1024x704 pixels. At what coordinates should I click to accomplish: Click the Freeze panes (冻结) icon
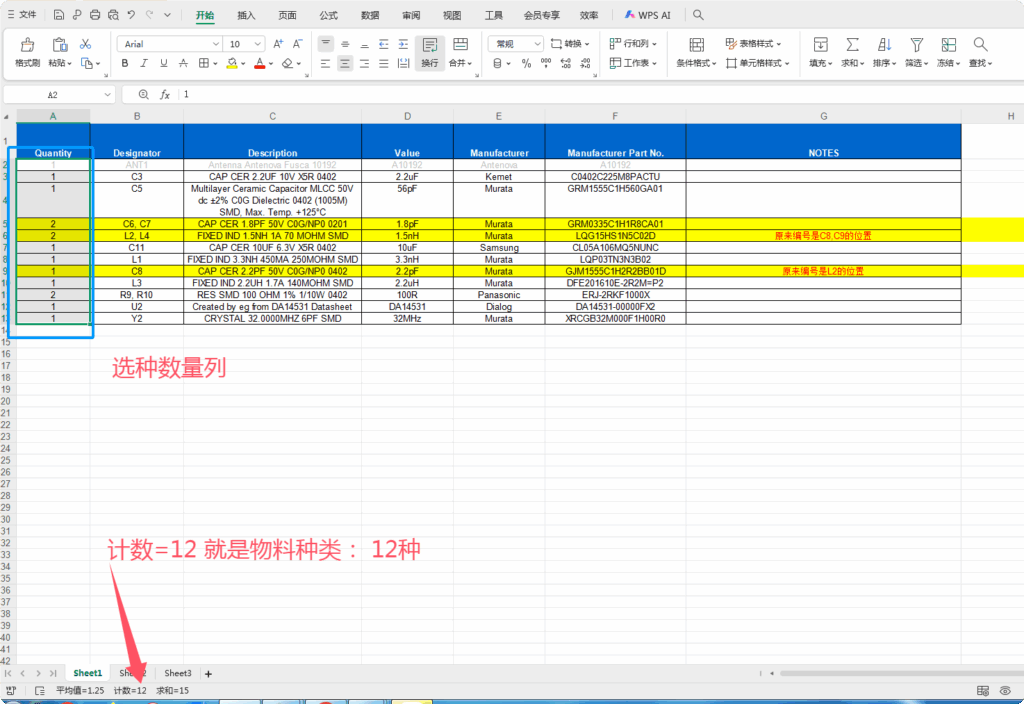948,45
